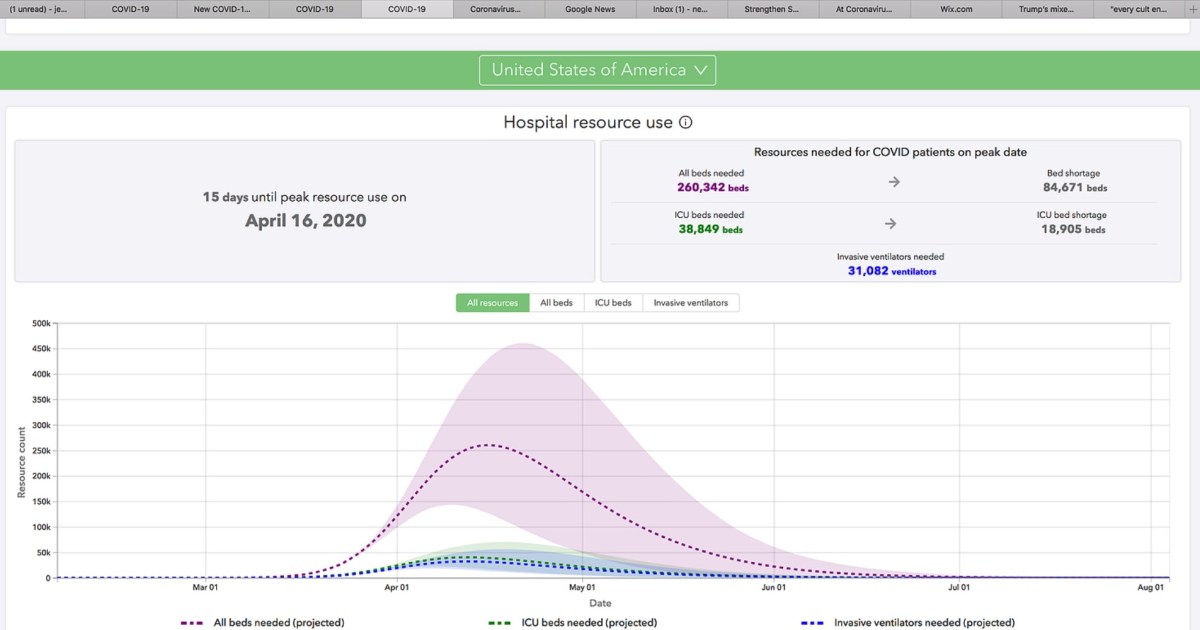Click the peak of the purple dotted curve
The height and width of the screenshot is (630, 1200).
(x=488, y=445)
